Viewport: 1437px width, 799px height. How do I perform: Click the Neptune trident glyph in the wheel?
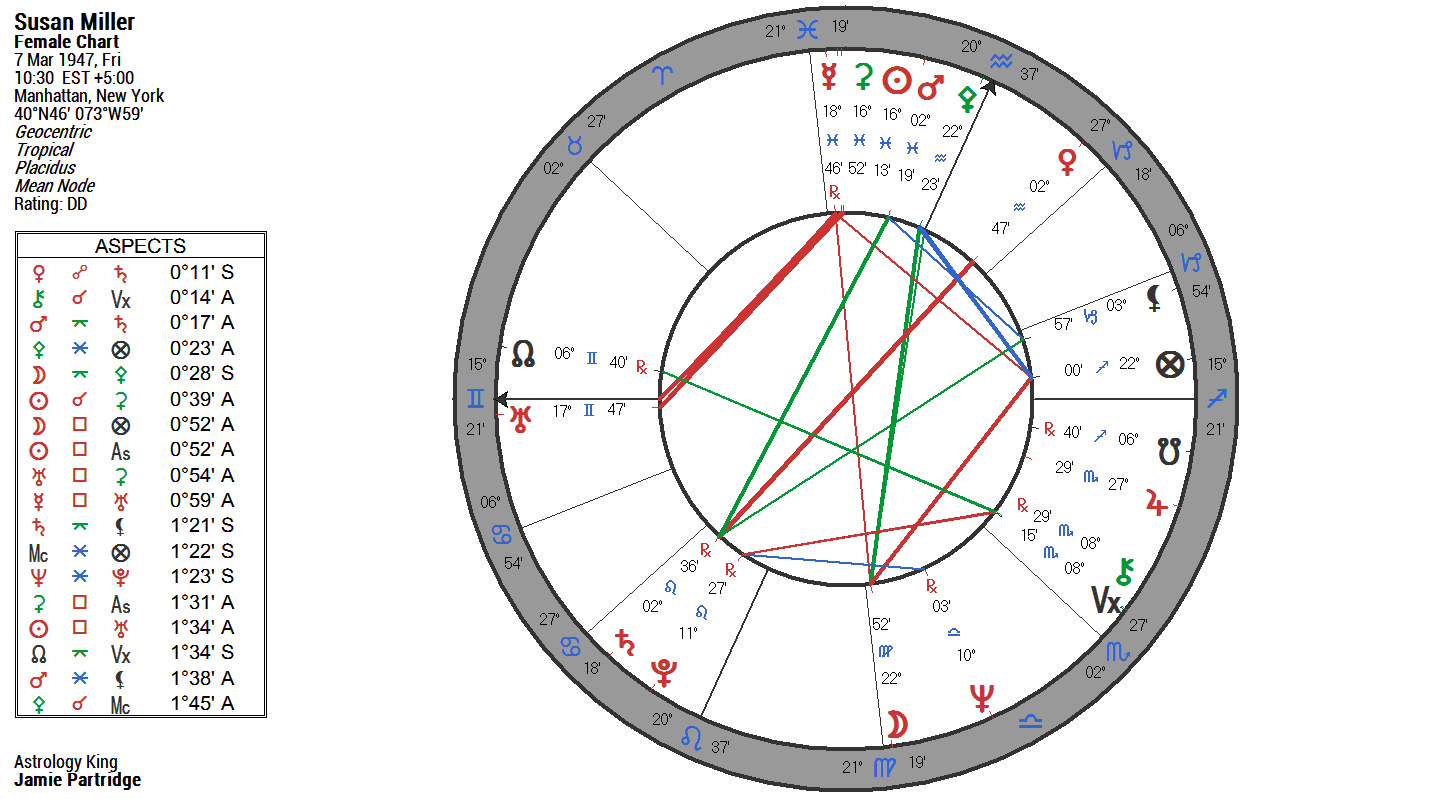(x=982, y=698)
